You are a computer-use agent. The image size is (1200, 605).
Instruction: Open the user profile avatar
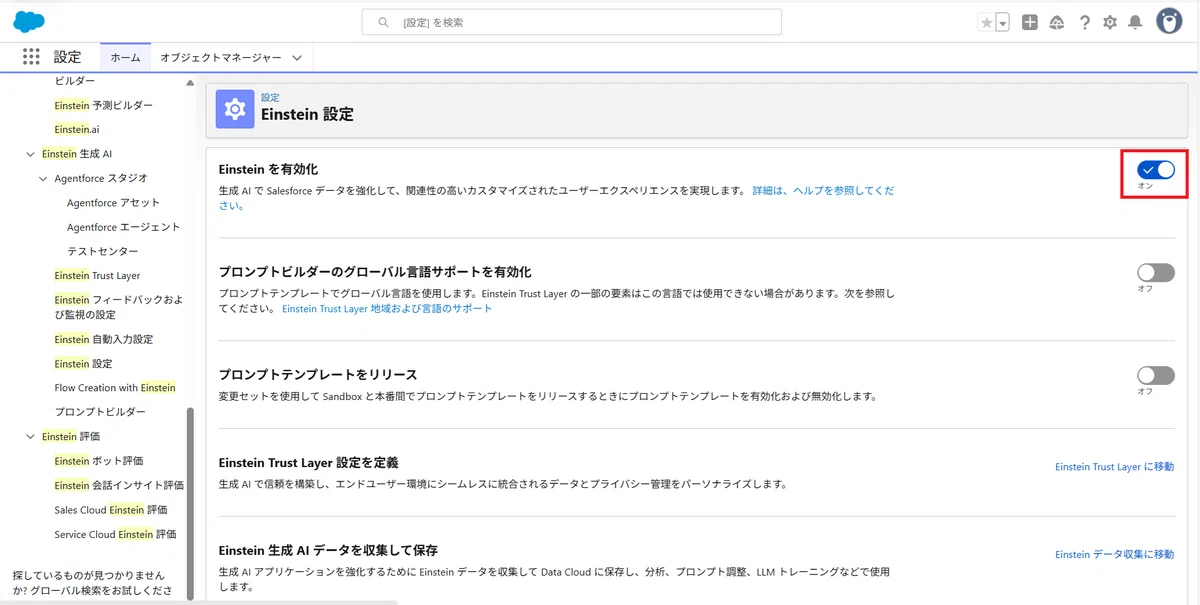(1169, 21)
